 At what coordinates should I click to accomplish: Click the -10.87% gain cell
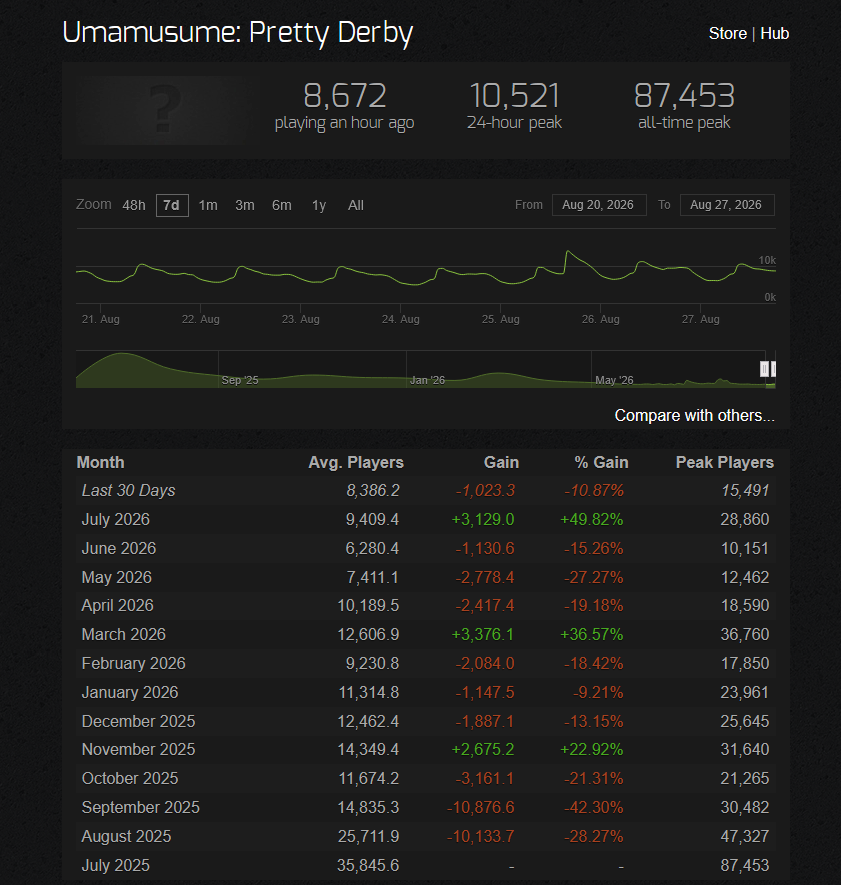[x=594, y=490]
